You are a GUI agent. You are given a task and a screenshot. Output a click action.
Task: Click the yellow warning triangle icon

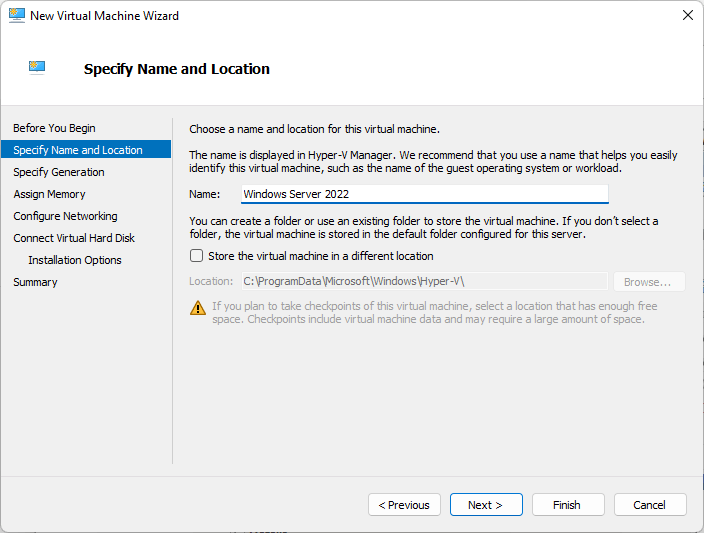pos(198,308)
